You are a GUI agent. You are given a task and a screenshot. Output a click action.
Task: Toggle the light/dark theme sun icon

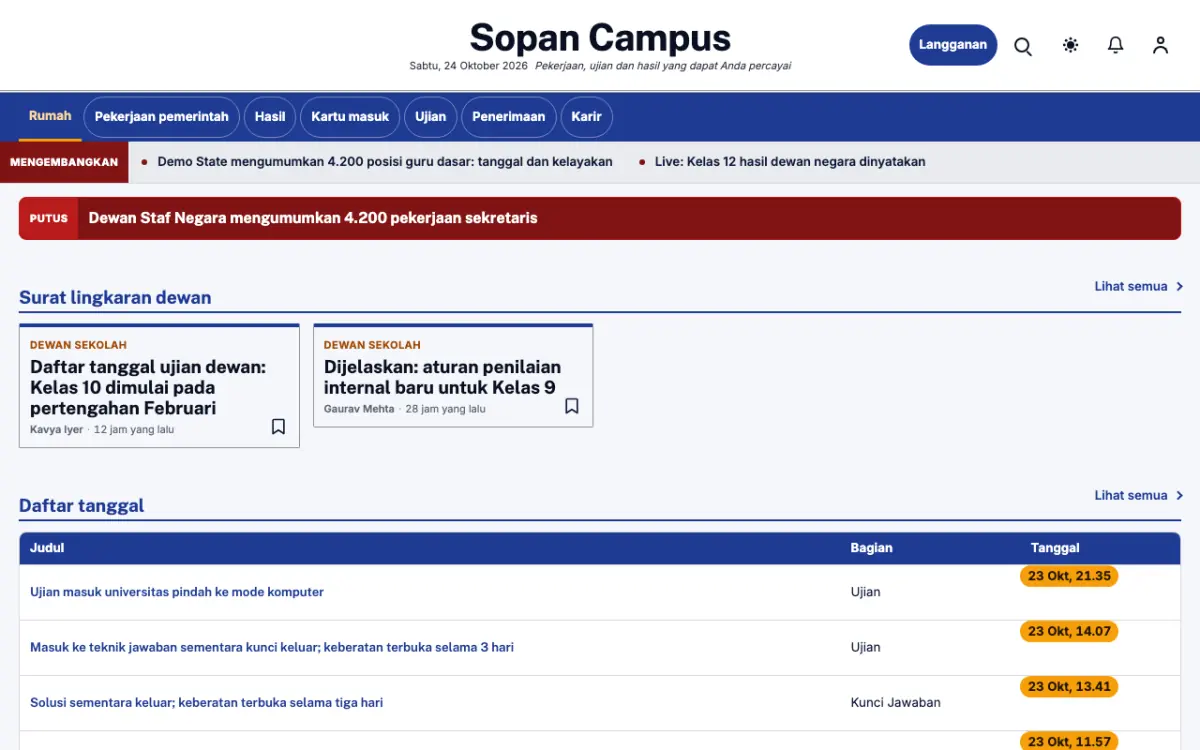tap(1070, 45)
